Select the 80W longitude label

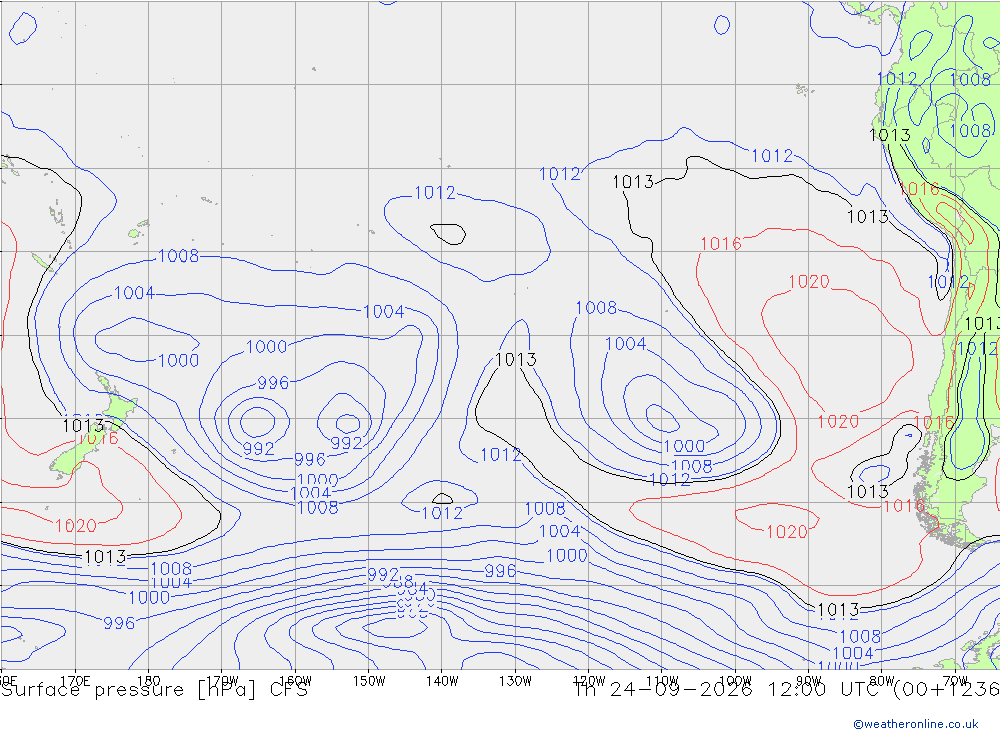[x=882, y=681]
